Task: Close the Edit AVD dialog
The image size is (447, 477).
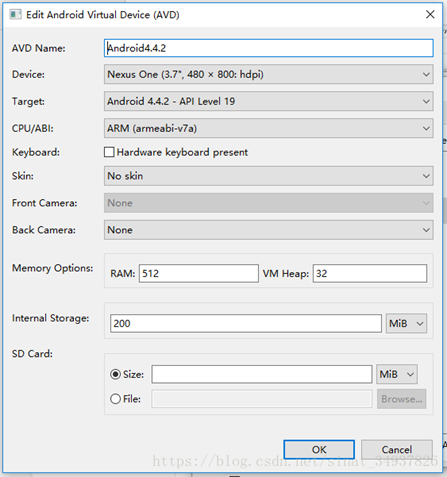Action: pyautogui.click(x=430, y=14)
